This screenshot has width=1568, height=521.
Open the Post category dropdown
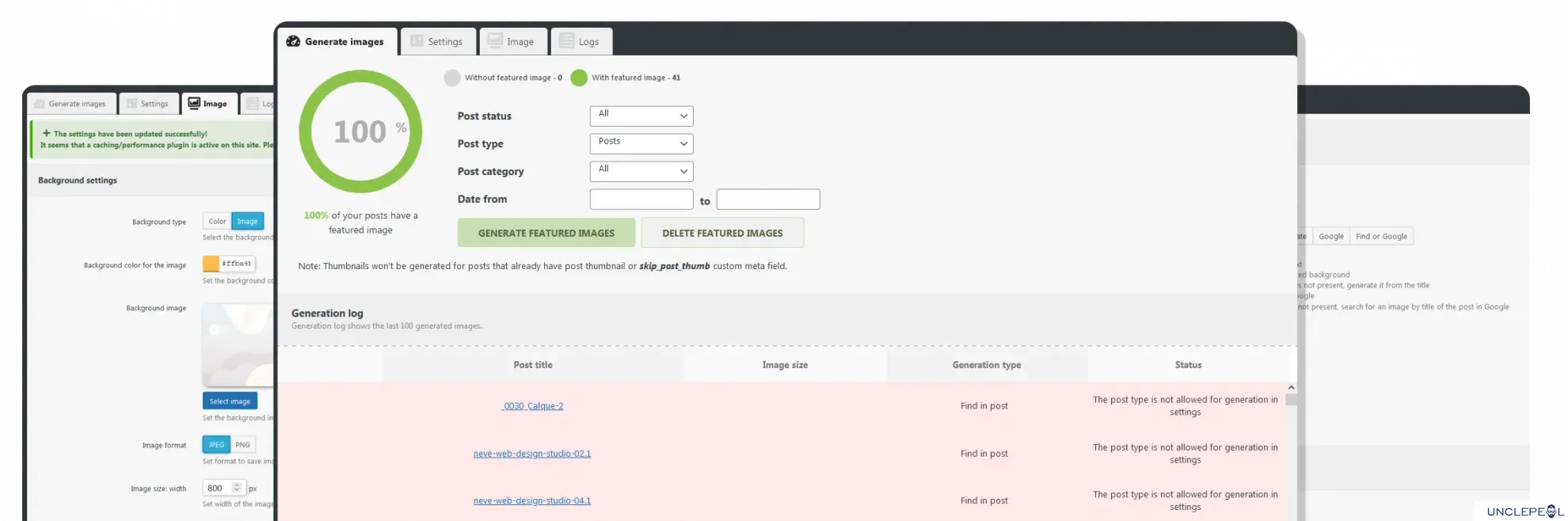[641, 172]
